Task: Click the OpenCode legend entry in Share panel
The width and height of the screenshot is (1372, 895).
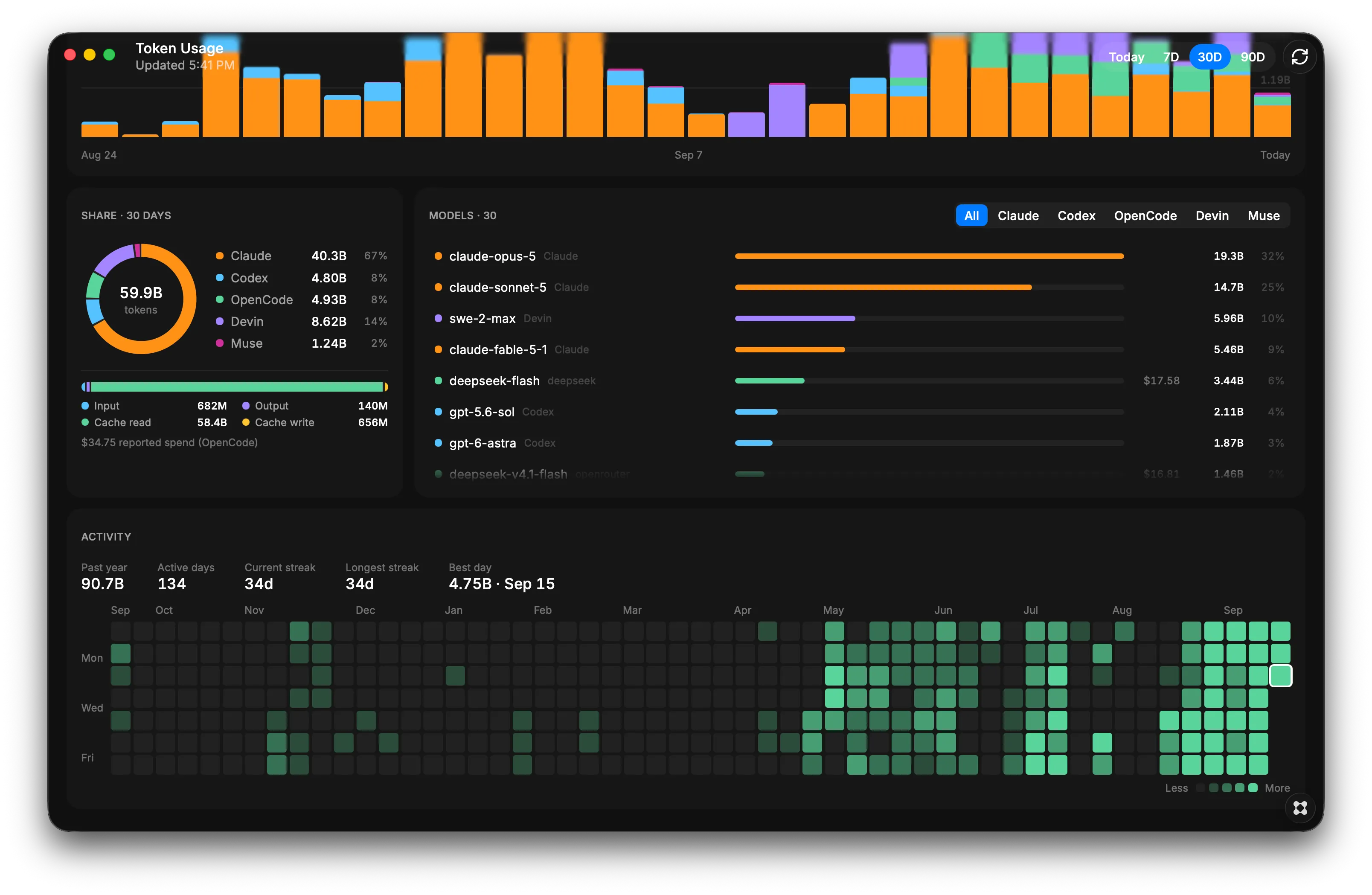Action: pyautogui.click(x=301, y=299)
